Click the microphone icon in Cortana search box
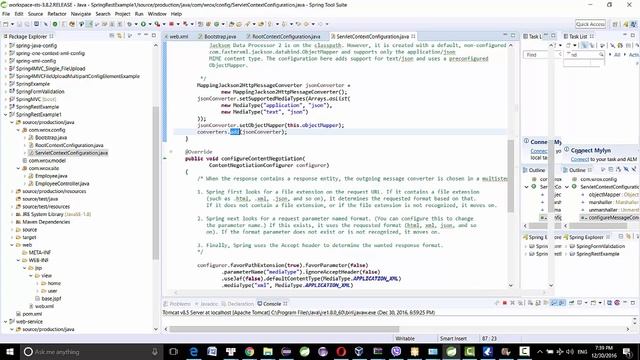Image resolution: width=640 pixels, height=360 pixels. (x=155, y=351)
